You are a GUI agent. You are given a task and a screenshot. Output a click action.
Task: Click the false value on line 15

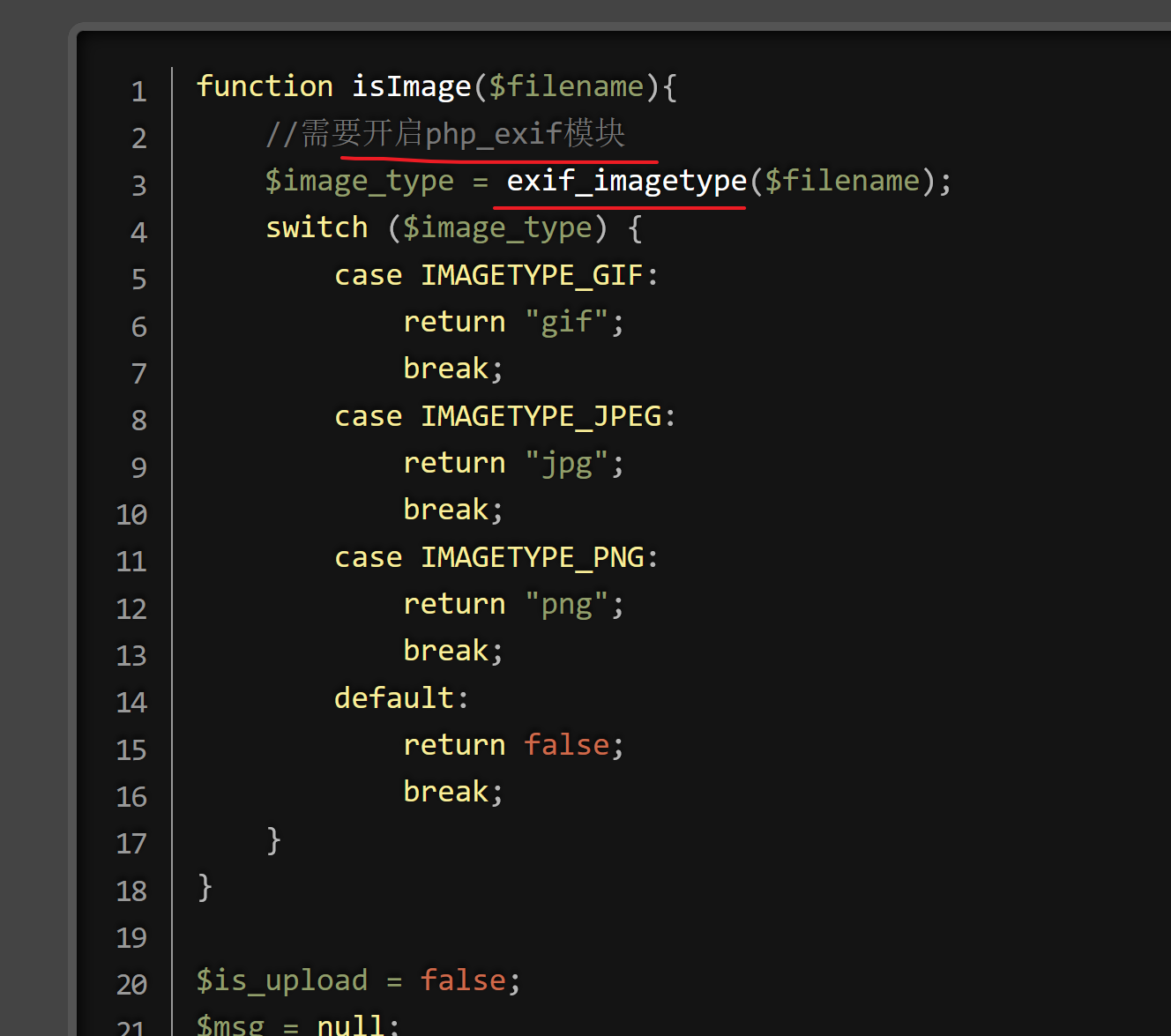click(x=567, y=745)
